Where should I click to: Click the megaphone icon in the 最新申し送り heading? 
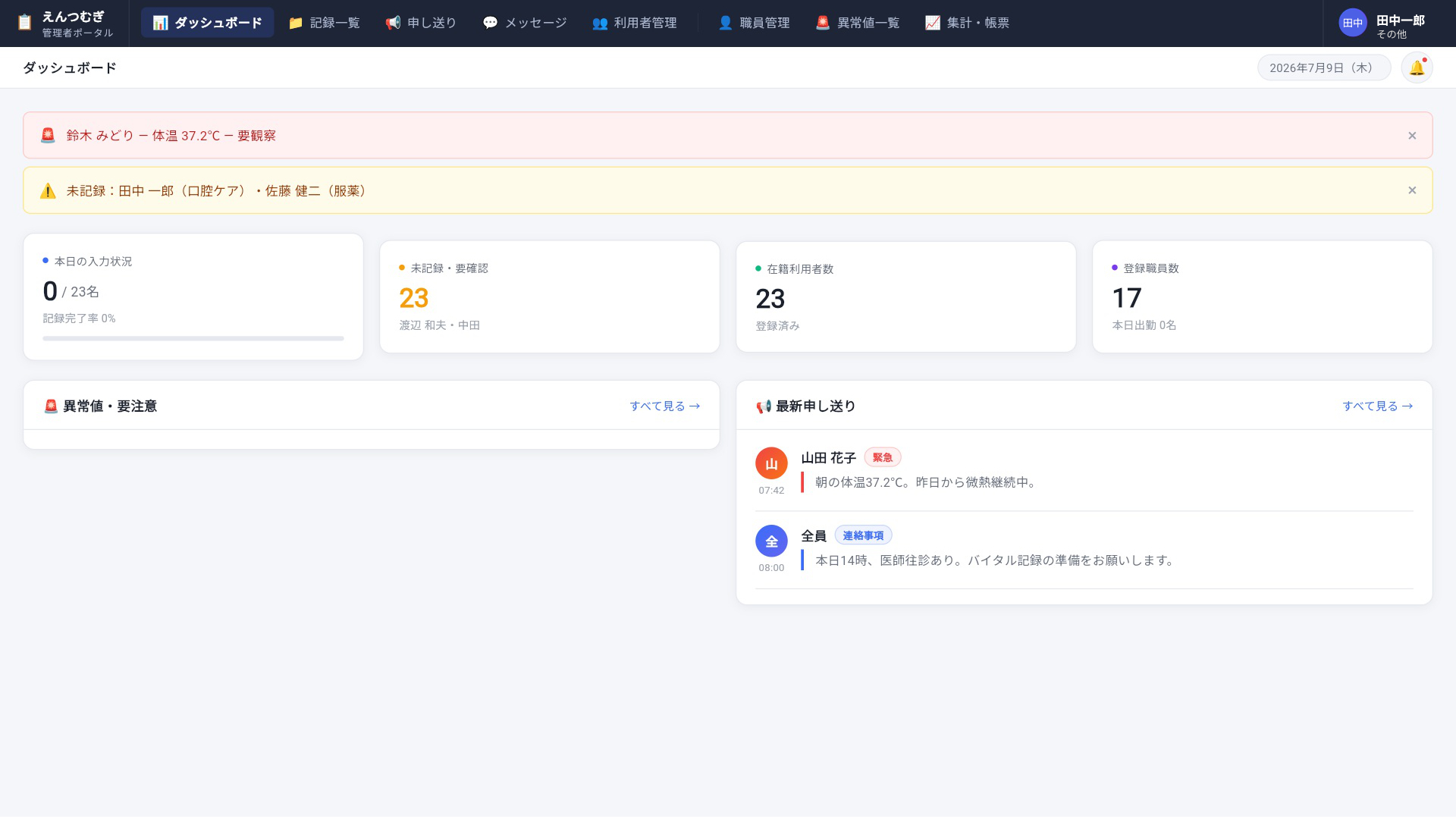764,406
